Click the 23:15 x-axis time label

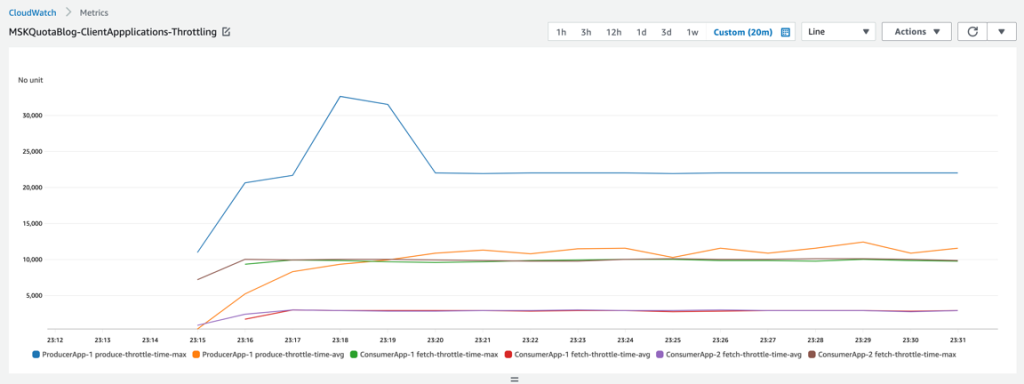pos(197,340)
